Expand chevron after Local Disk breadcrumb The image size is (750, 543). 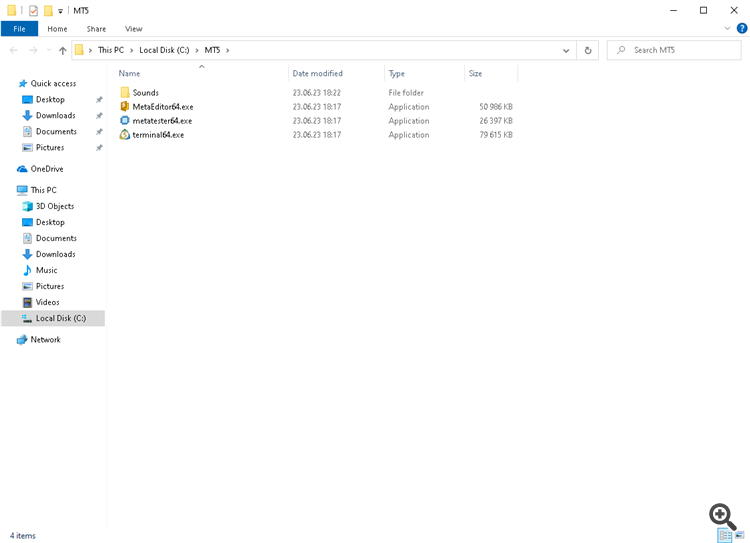[x=197, y=50]
